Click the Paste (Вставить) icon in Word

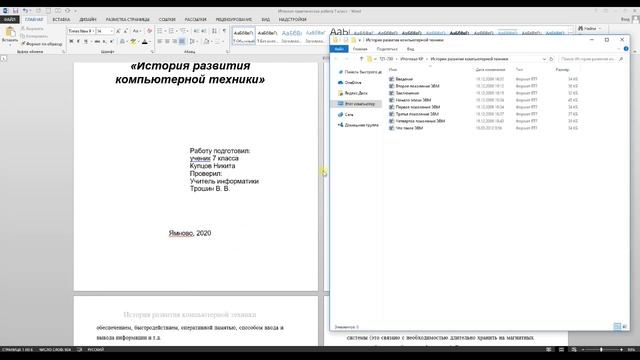click(x=10, y=32)
